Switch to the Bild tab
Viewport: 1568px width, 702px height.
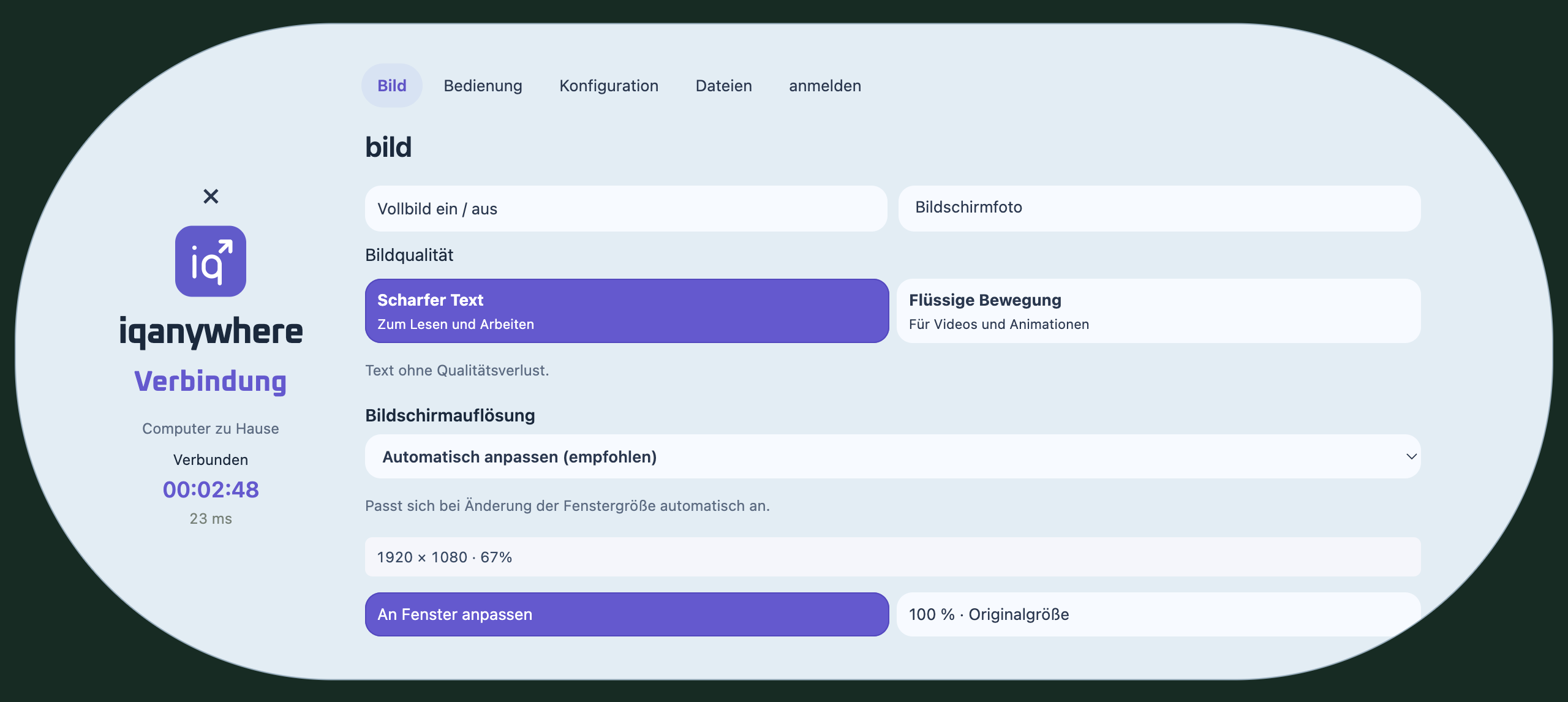[392, 86]
